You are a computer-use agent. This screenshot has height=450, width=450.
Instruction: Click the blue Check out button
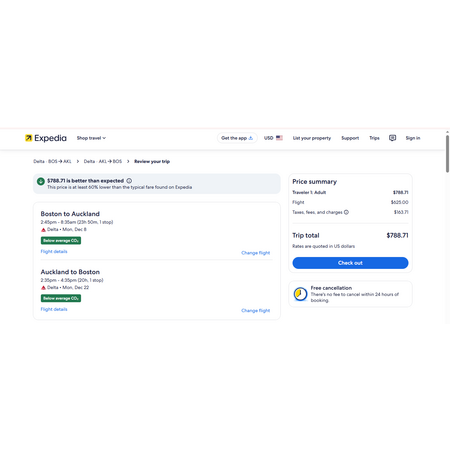click(350, 263)
